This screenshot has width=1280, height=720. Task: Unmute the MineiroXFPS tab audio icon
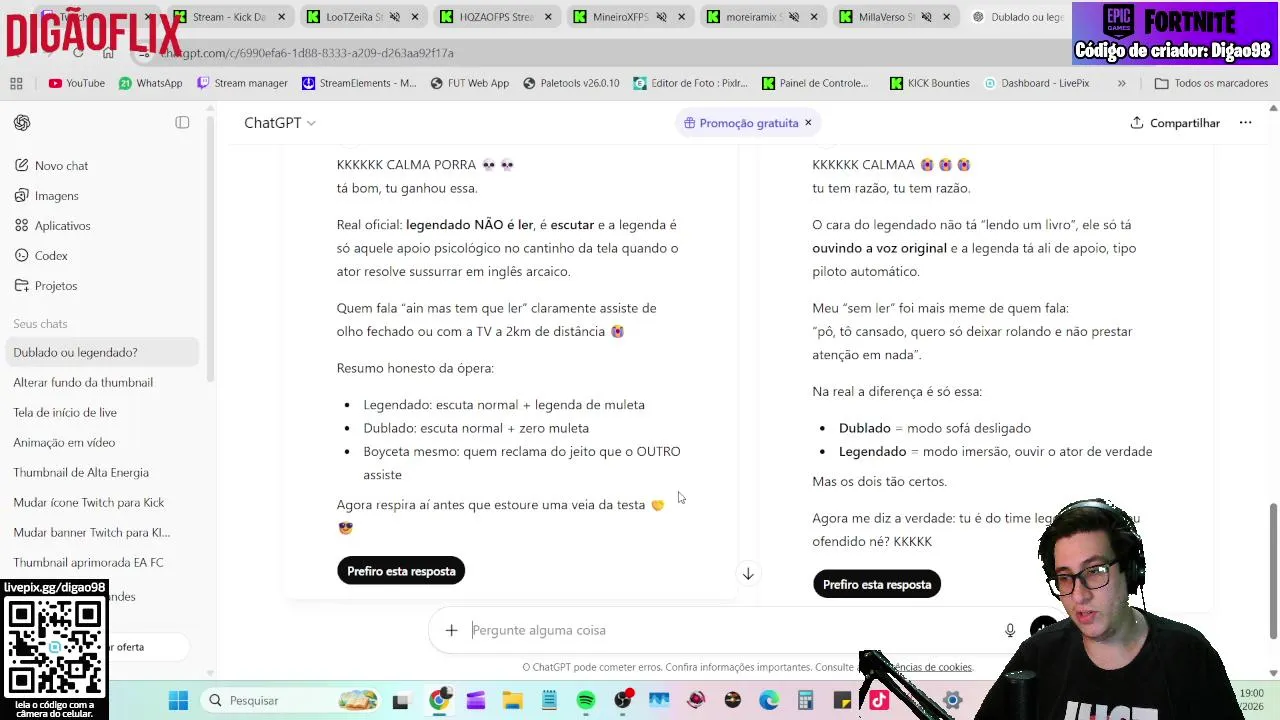[x=661, y=17]
